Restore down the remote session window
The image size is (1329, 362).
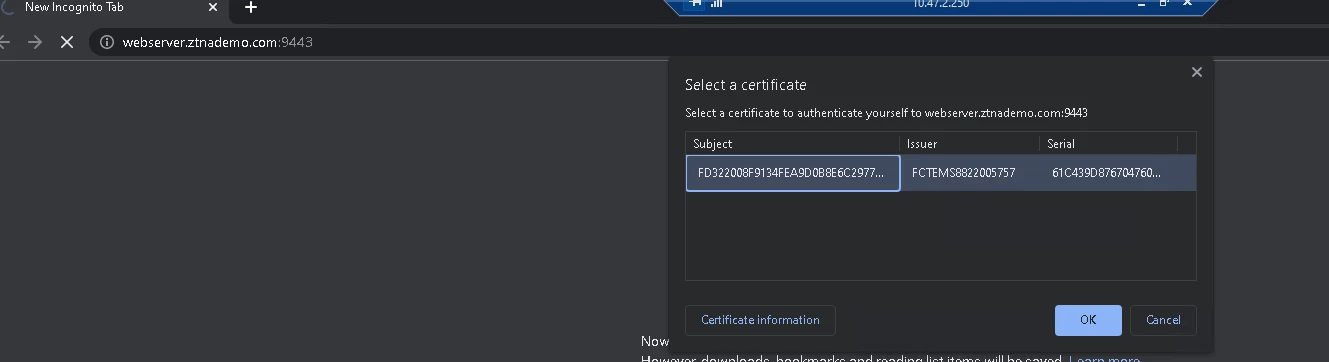pos(1164,3)
